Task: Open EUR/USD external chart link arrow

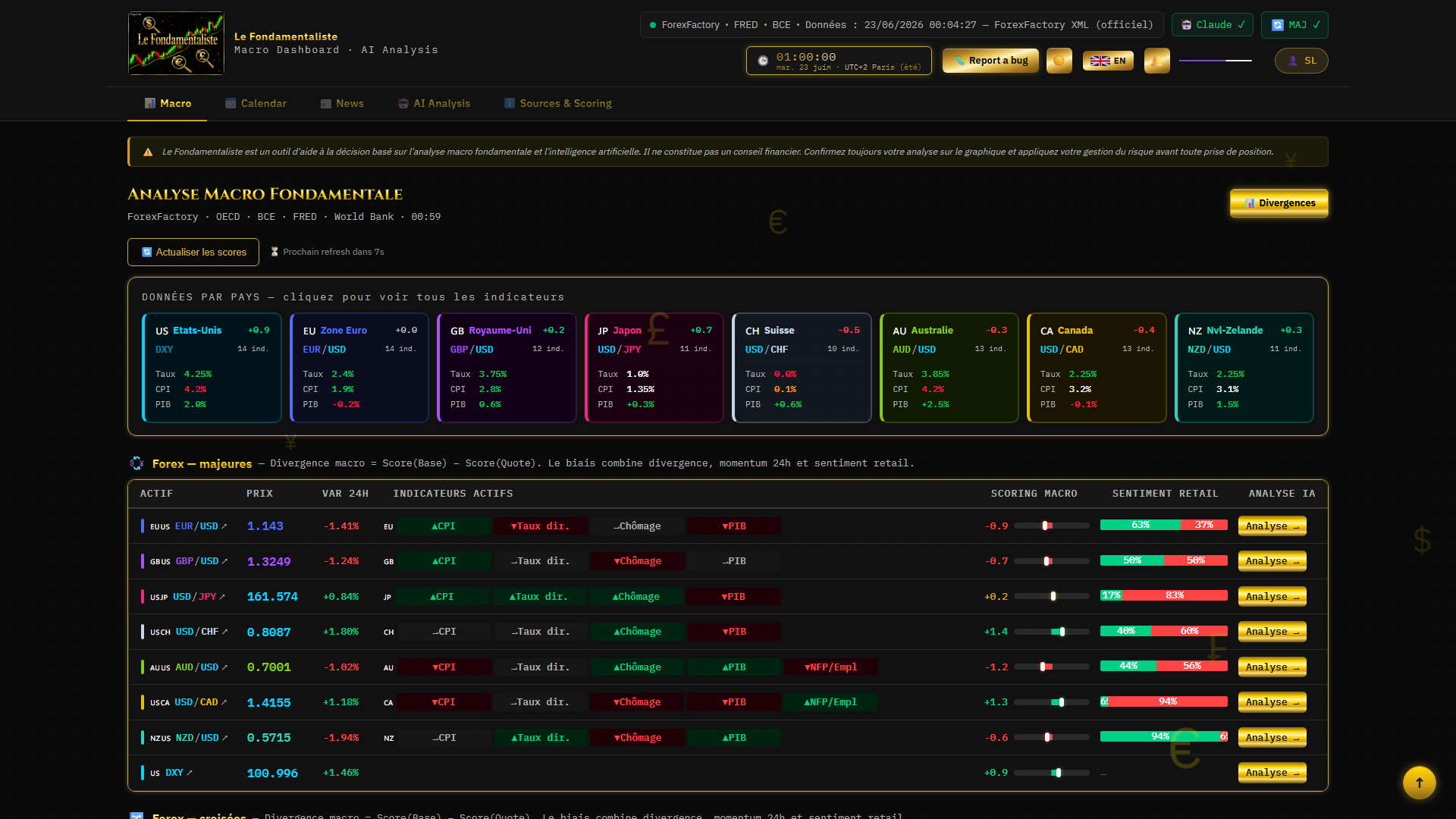Action: click(224, 526)
